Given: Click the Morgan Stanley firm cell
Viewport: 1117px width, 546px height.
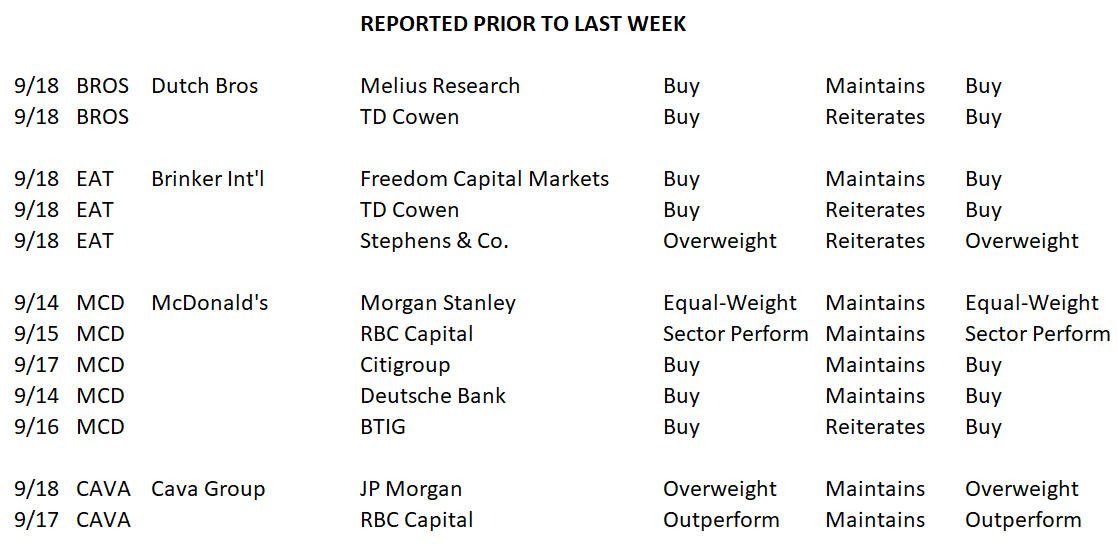Looking at the screenshot, I should (438, 303).
